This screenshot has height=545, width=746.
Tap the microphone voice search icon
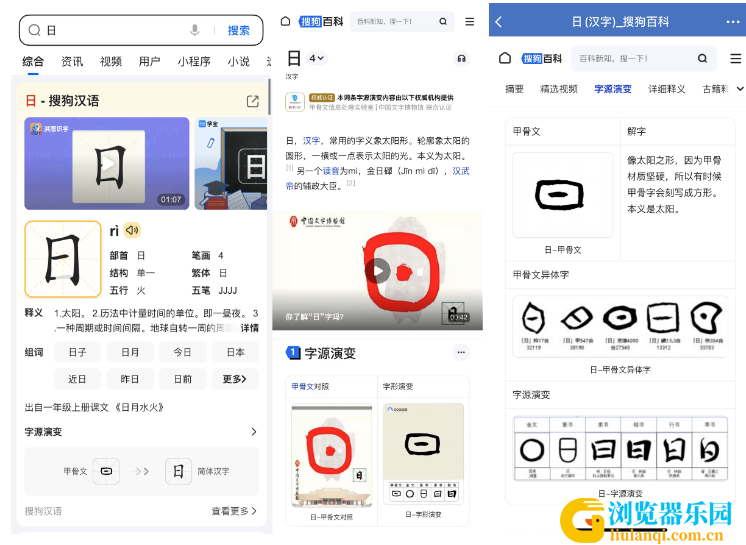click(x=194, y=30)
